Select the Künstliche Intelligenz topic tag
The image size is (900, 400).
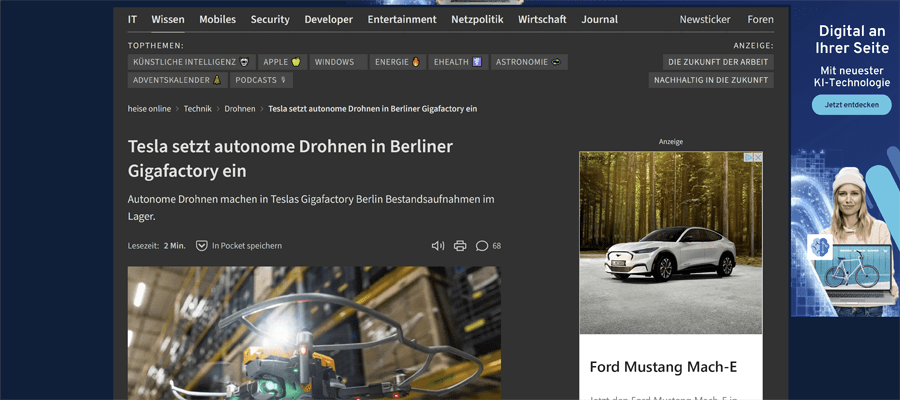[192, 62]
